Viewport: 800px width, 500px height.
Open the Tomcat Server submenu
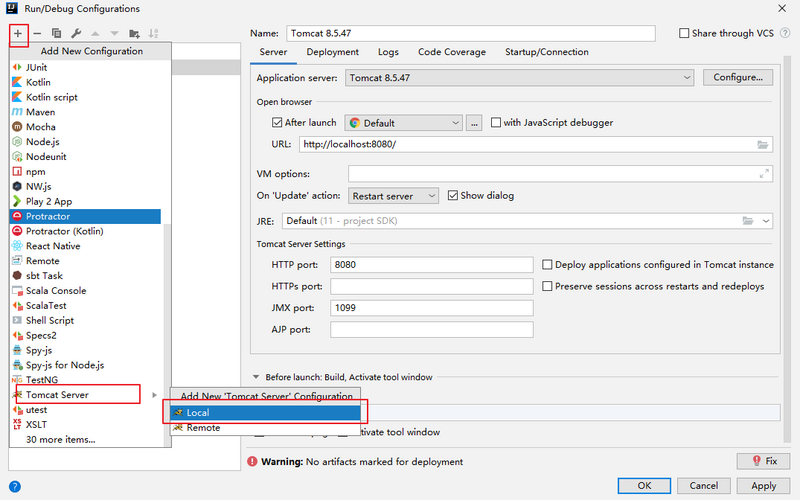[85, 395]
